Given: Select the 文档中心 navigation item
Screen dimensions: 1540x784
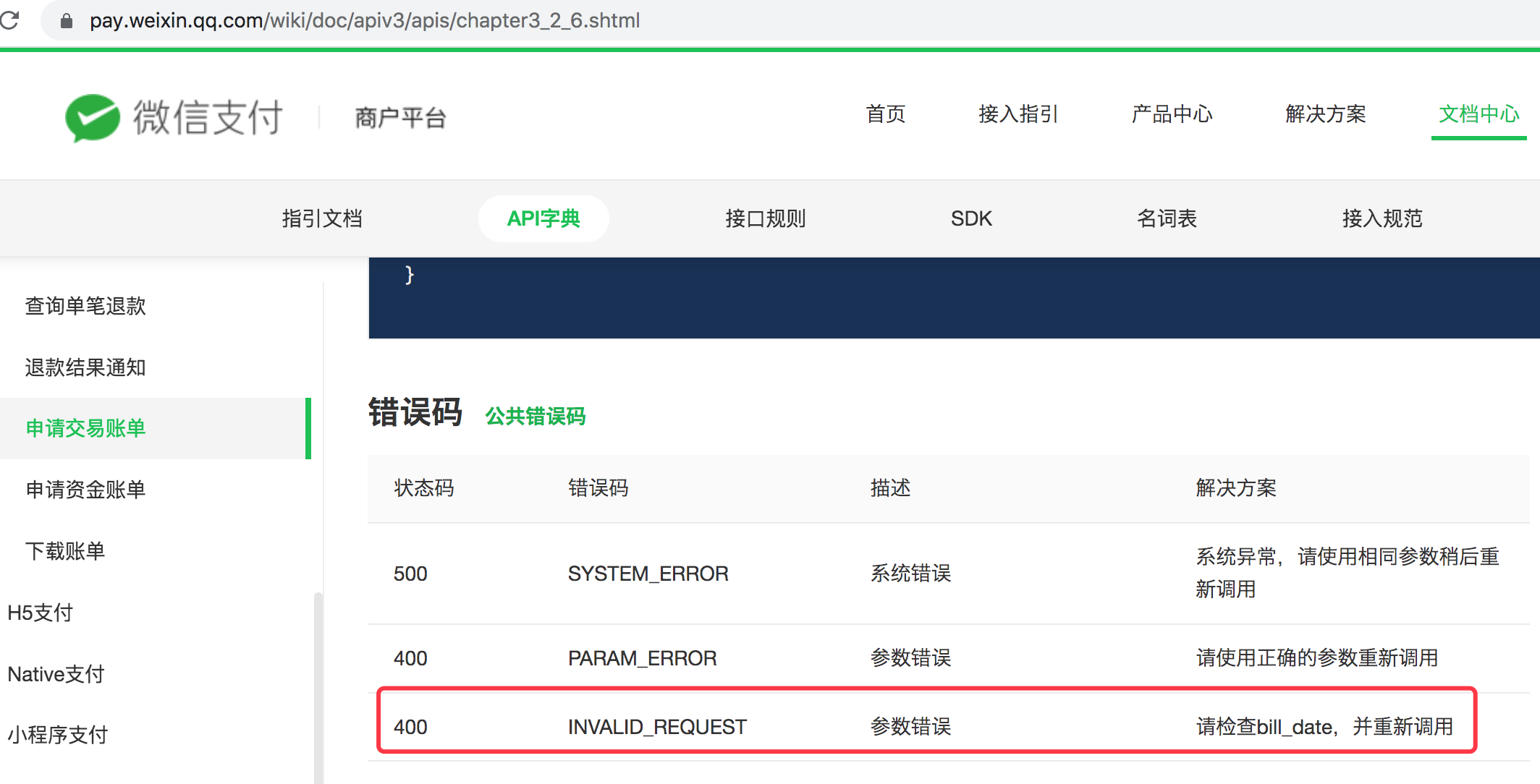Looking at the screenshot, I should point(1478,114).
